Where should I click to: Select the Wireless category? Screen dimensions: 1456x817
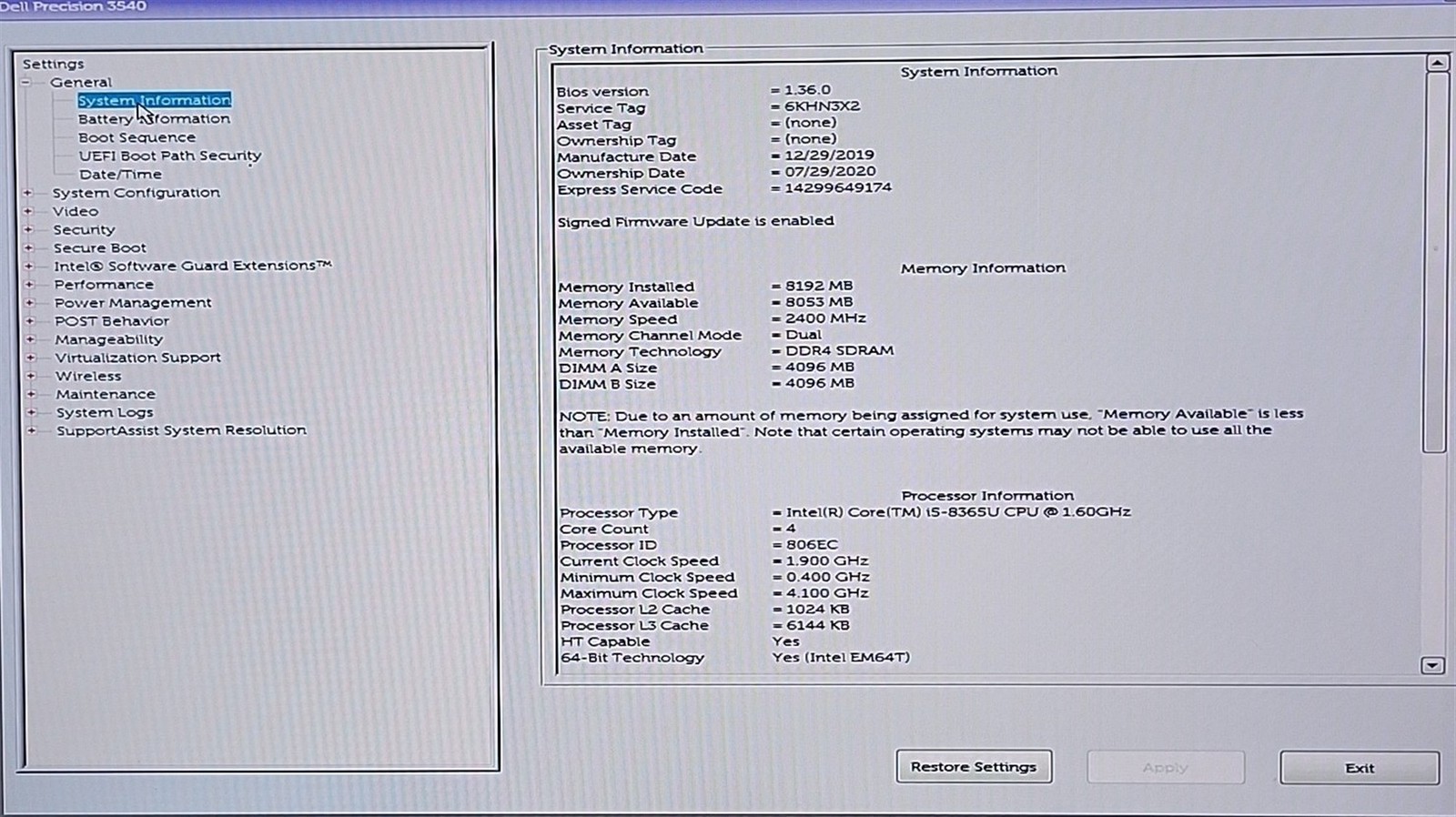pos(88,376)
